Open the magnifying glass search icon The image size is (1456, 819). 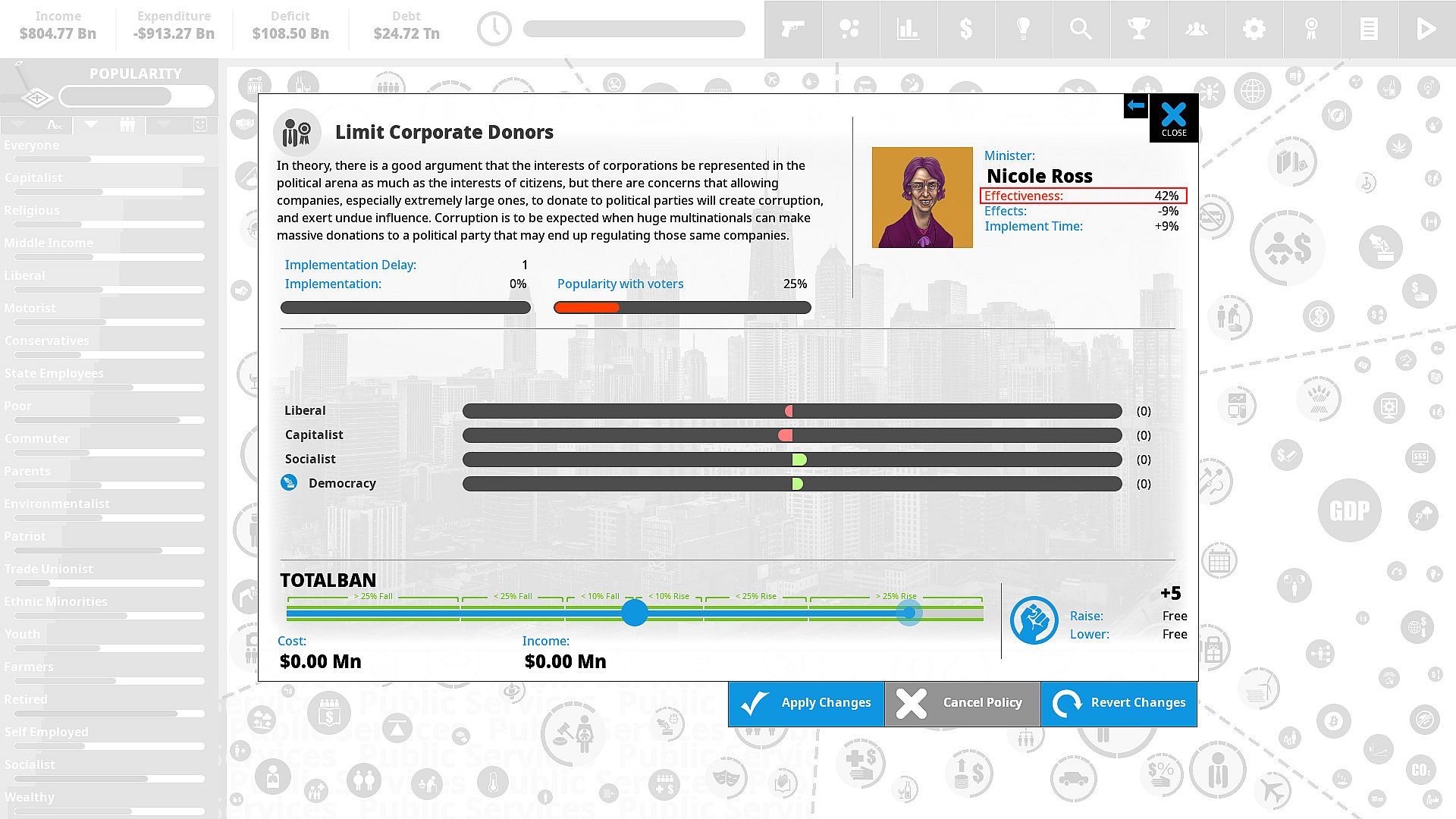(1081, 30)
